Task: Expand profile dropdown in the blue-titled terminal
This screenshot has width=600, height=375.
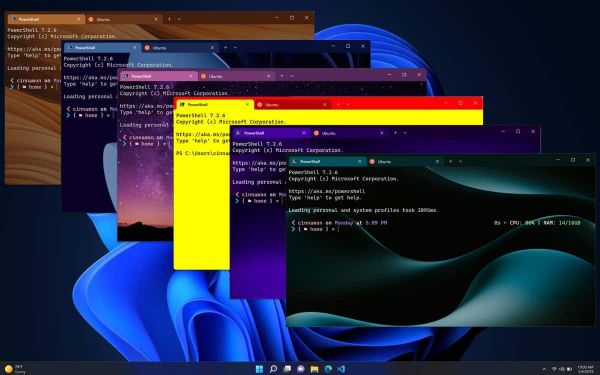Action: (x=235, y=47)
